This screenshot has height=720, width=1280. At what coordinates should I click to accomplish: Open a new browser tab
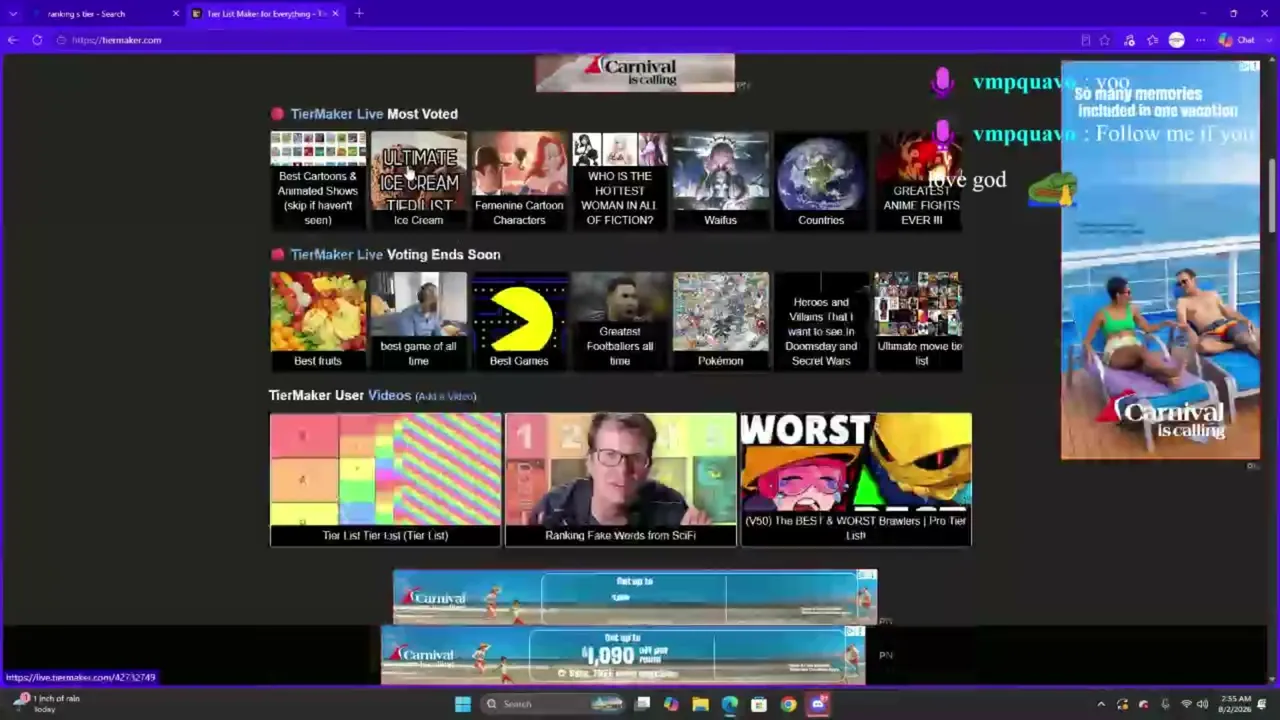pos(359,13)
